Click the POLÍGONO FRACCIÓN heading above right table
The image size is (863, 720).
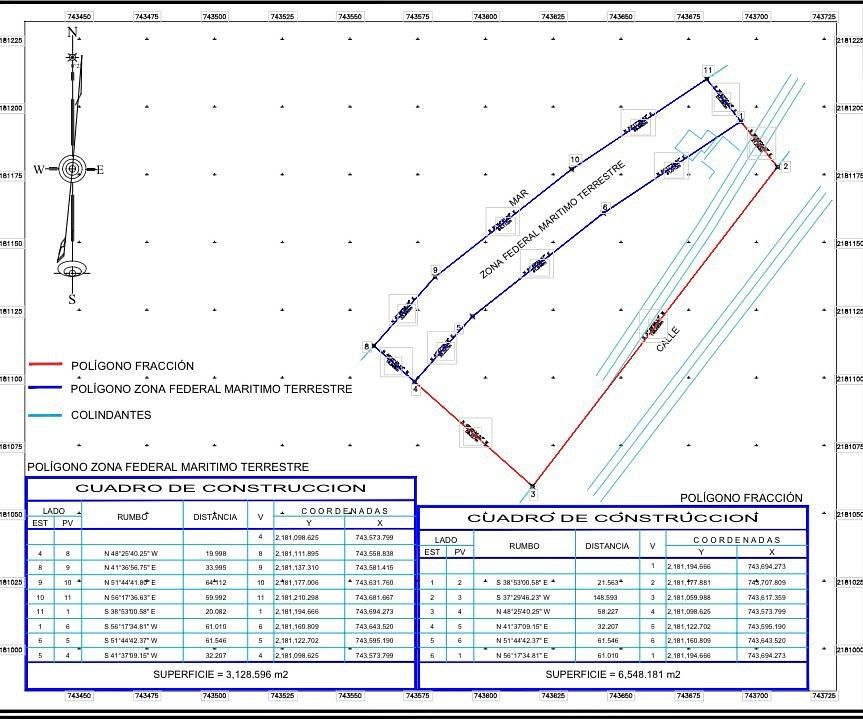pyautogui.click(x=741, y=498)
